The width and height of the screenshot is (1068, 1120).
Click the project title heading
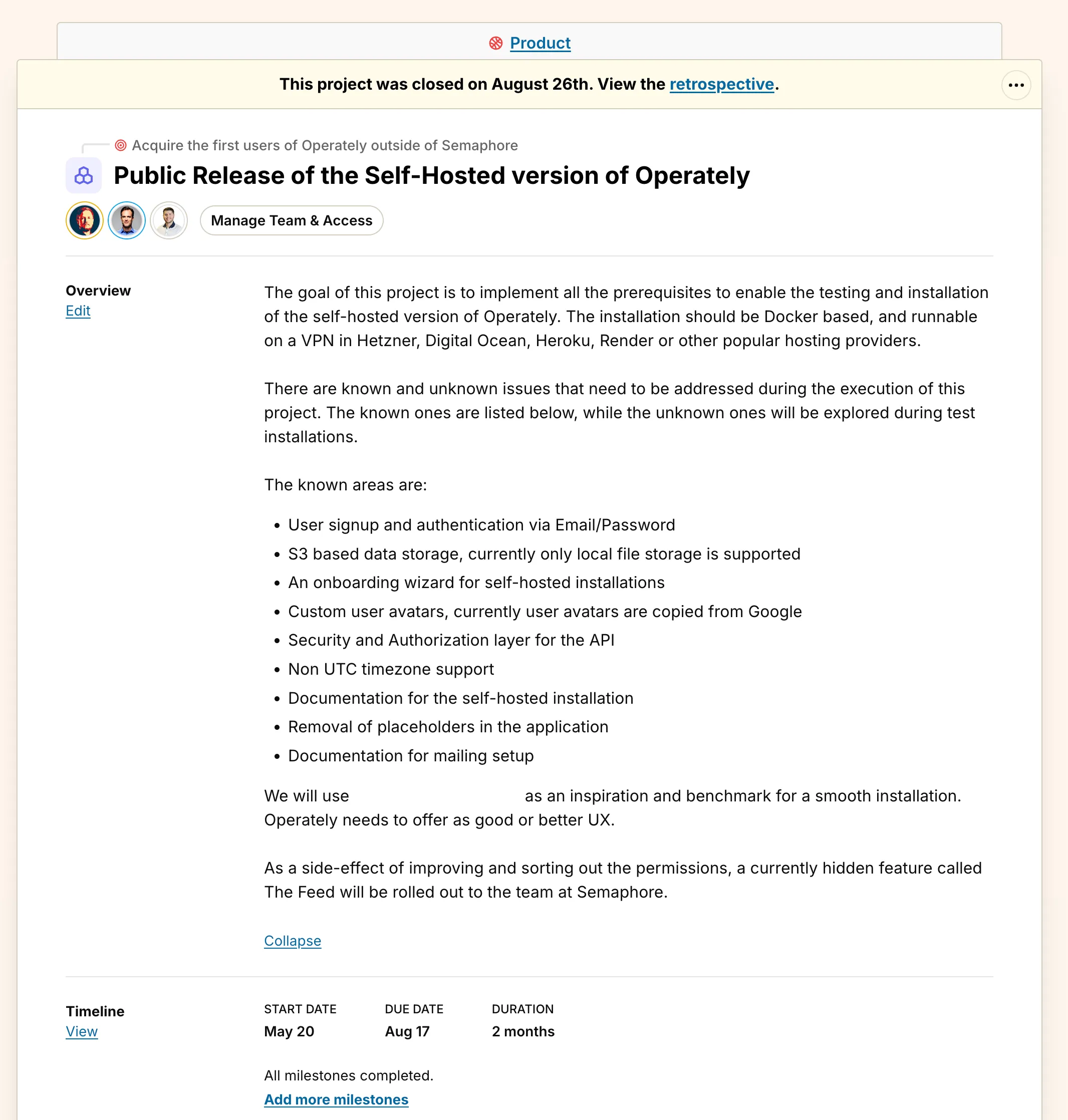[431, 176]
